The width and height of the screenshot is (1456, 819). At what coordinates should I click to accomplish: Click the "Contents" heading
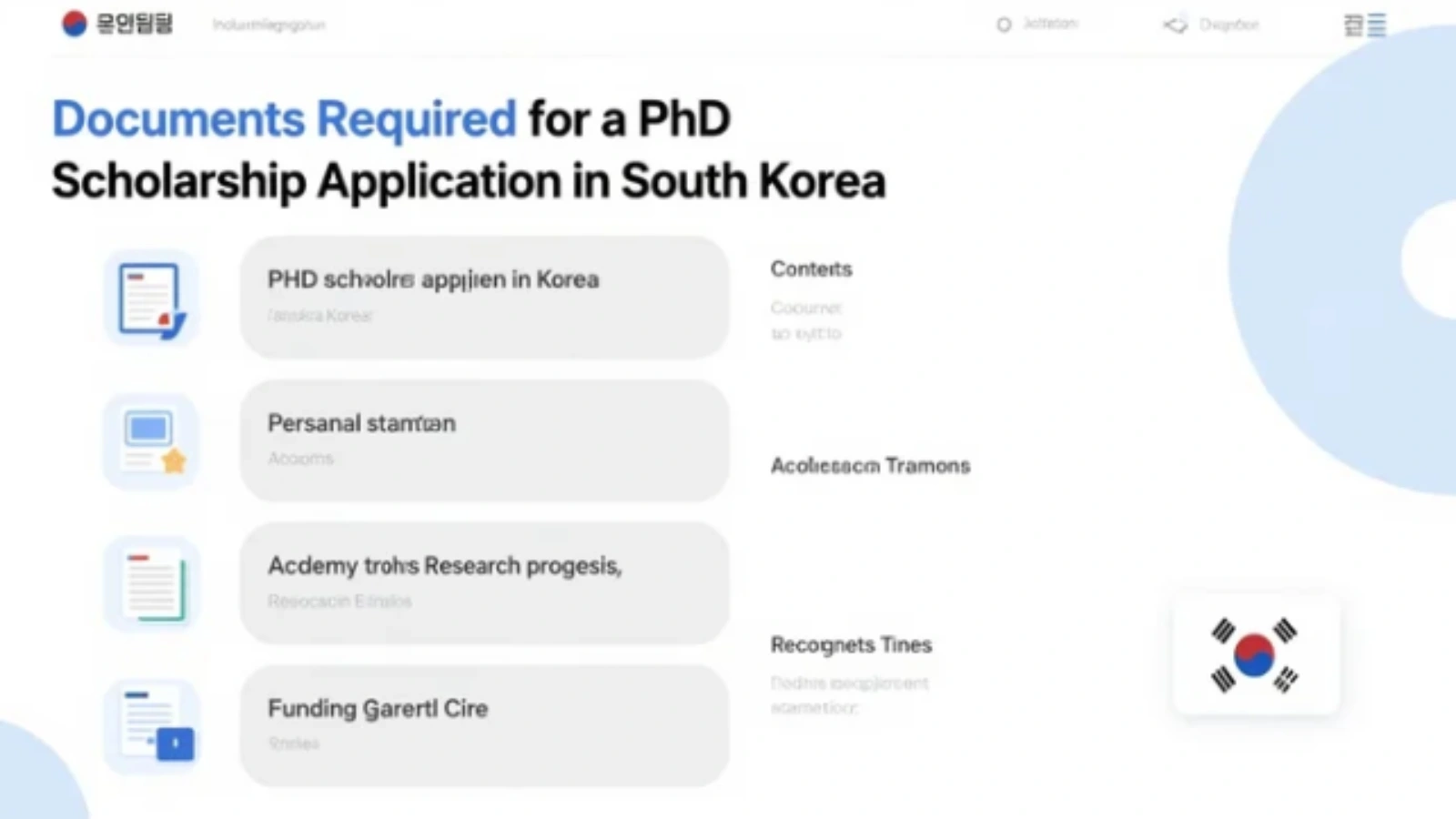(812, 268)
